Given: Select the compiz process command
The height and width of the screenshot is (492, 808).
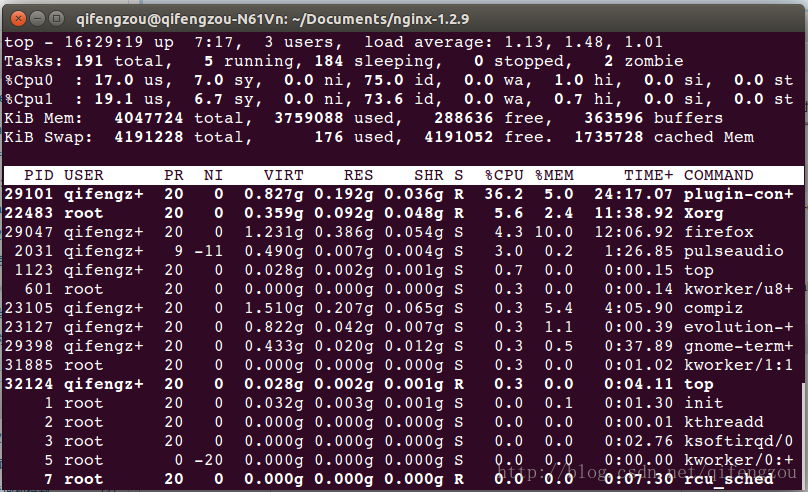Looking at the screenshot, I should pos(713,309).
